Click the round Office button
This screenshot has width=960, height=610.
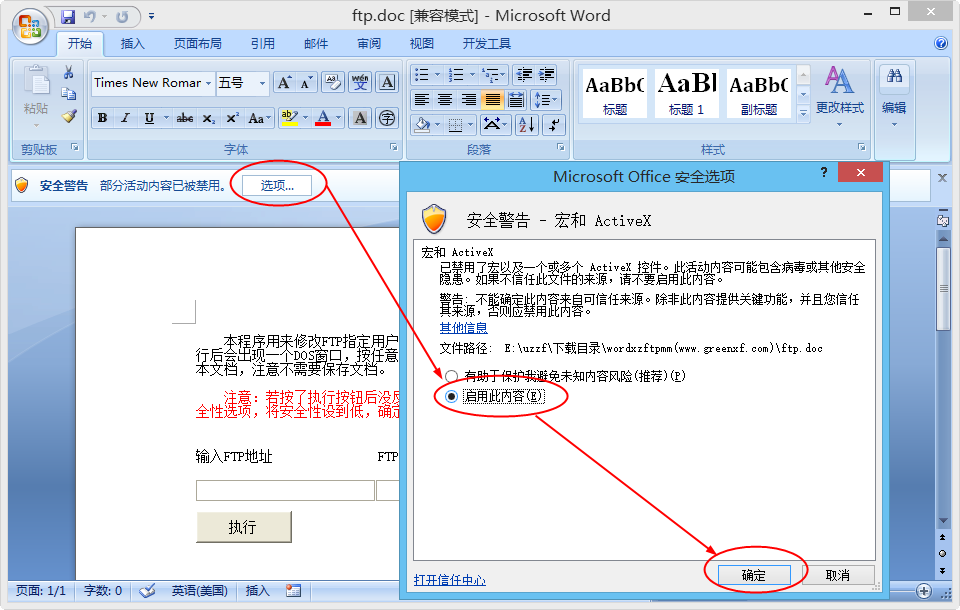coord(29,26)
